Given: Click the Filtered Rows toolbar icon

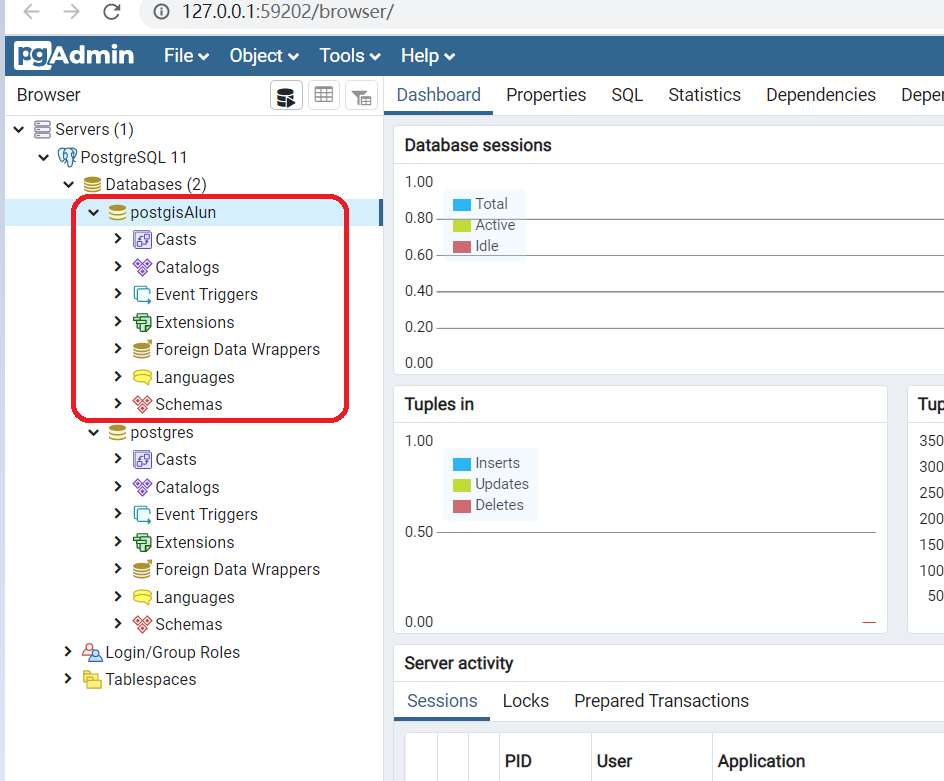Looking at the screenshot, I should point(361,95).
